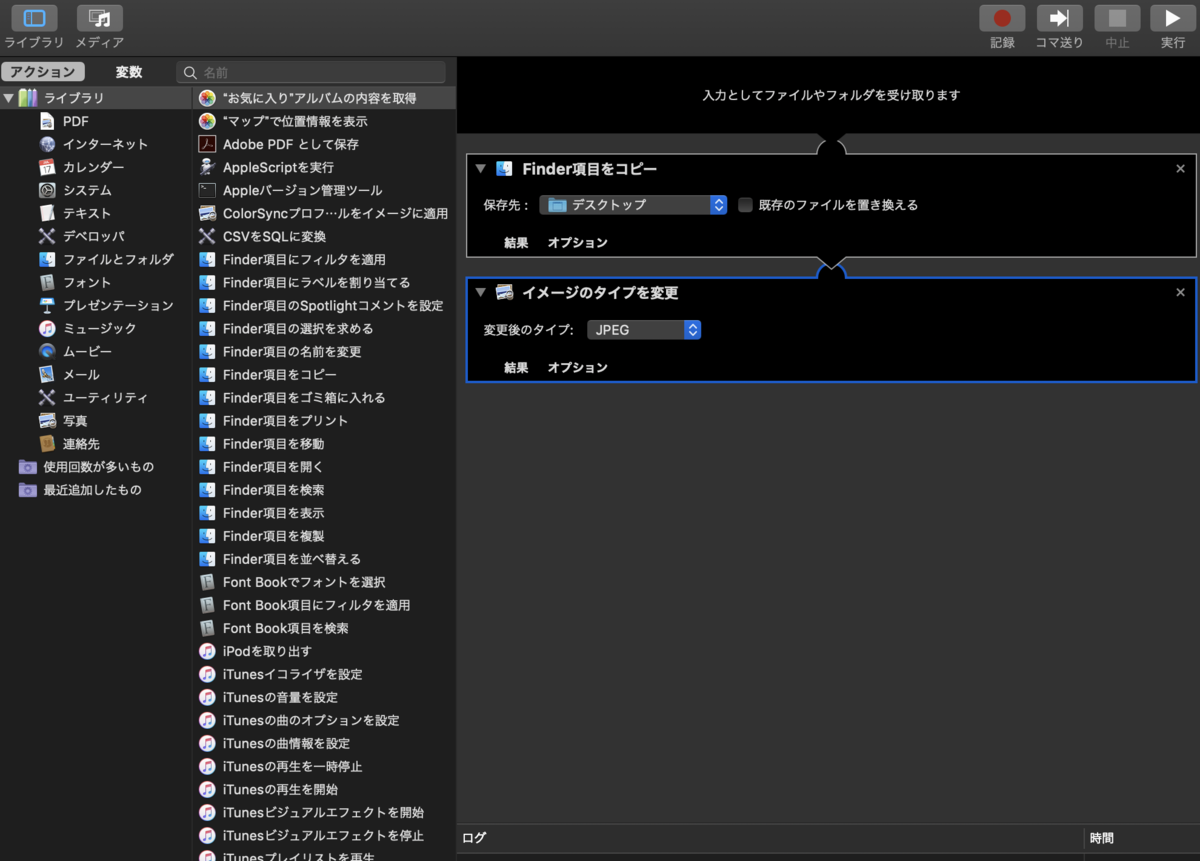The width and height of the screenshot is (1200, 861).
Task: Run the workflow with the 実行 icon
Action: tap(1172, 17)
